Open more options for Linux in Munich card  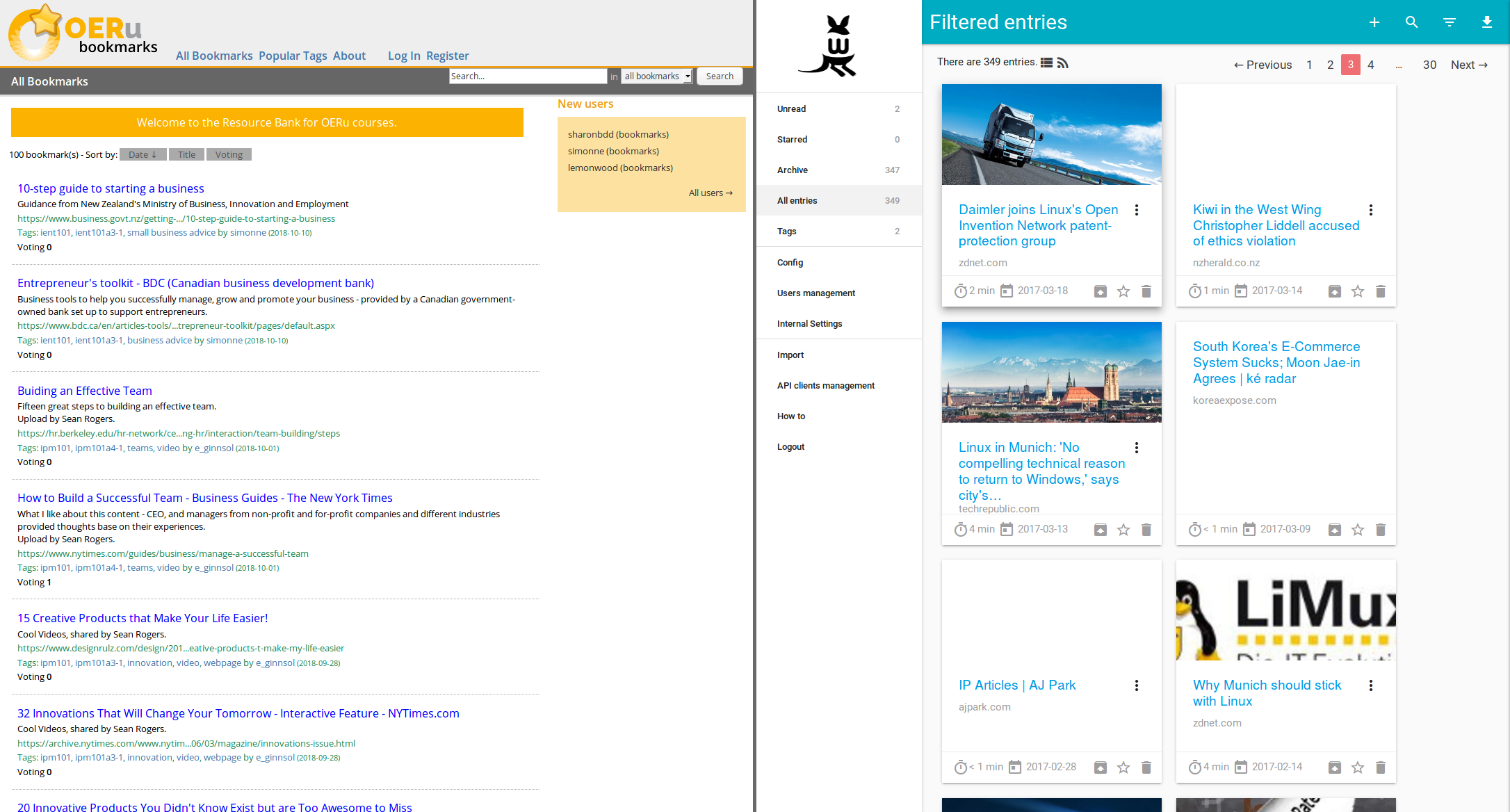[x=1137, y=448]
